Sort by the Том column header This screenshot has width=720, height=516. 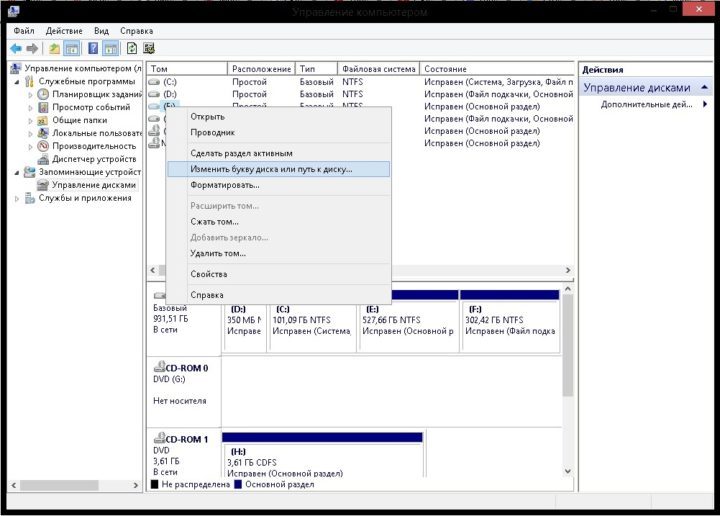point(187,69)
